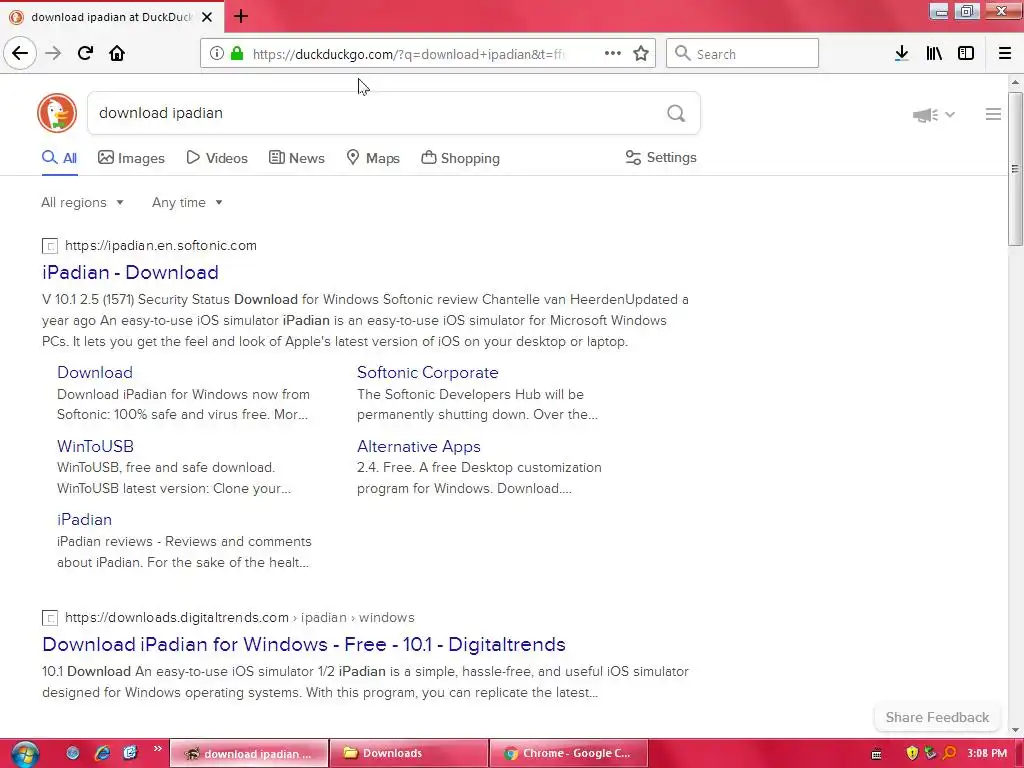1024x768 pixels.
Task: Go back to the previous page
Action: [20, 53]
